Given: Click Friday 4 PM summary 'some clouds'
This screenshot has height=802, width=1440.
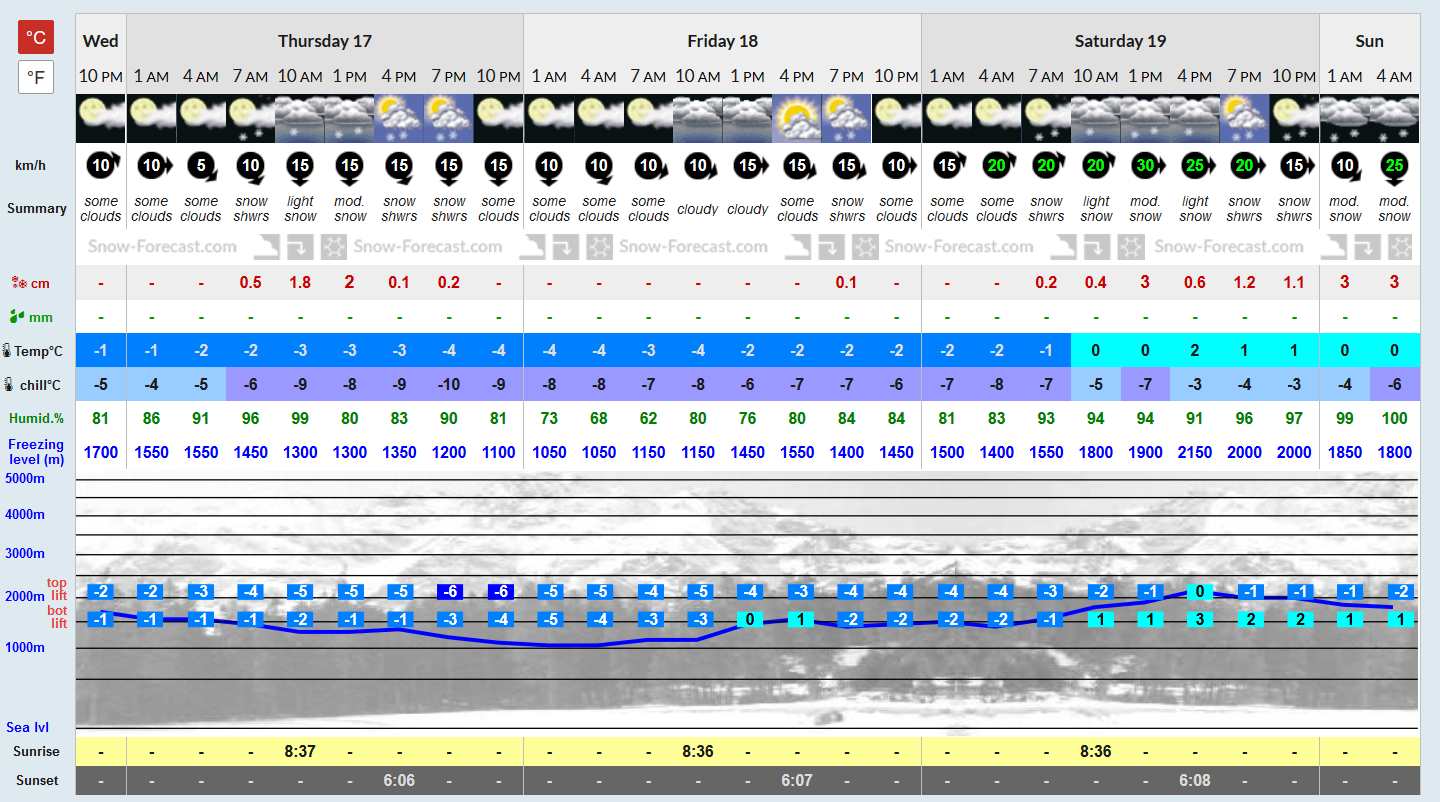Looking at the screenshot, I should (797, 208).
